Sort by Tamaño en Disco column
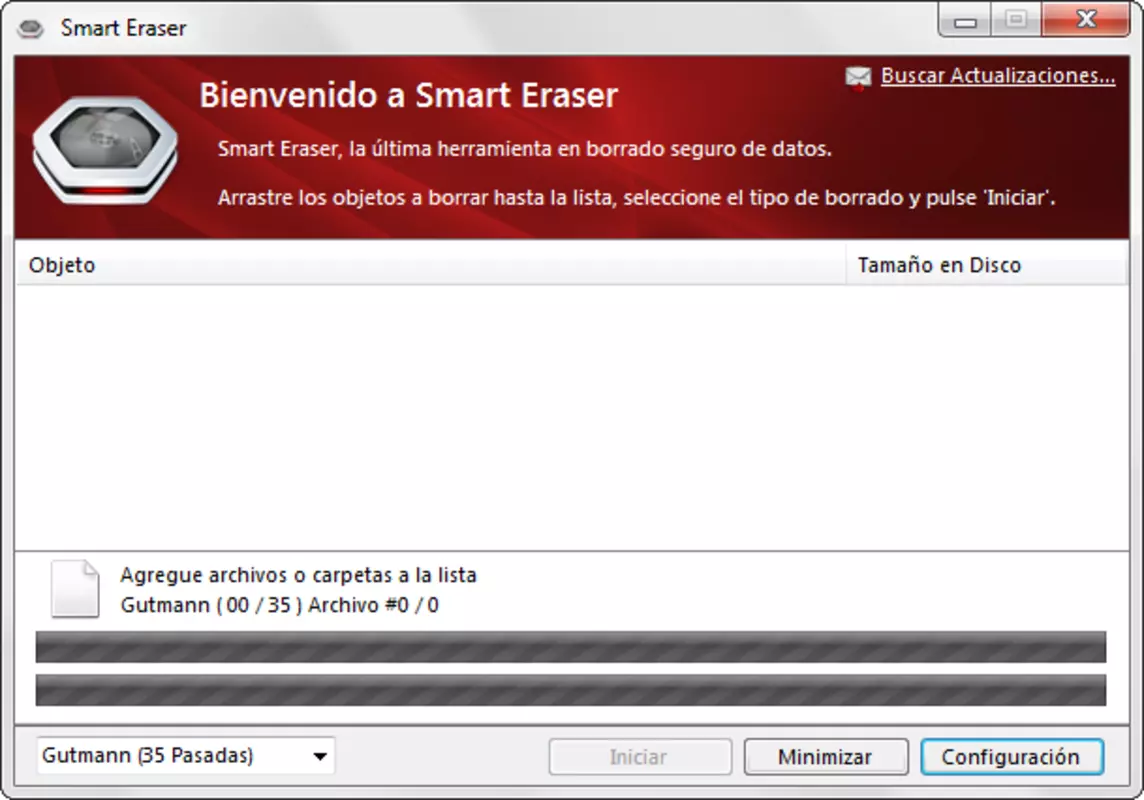 986,265
